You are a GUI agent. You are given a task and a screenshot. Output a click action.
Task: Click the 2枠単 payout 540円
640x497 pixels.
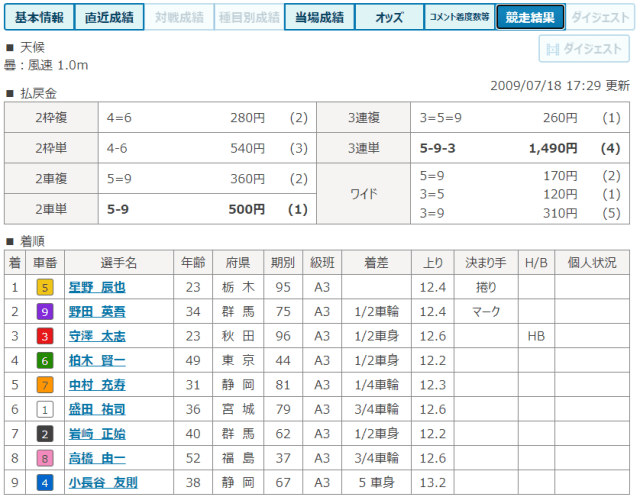point(247,148)
